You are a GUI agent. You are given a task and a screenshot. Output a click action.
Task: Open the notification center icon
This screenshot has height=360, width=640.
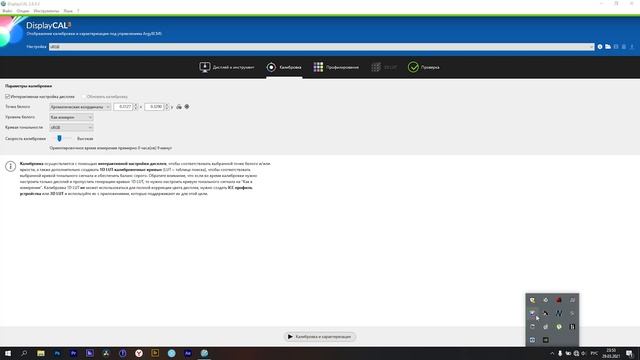pyautogui.click(x=629, y=353)
